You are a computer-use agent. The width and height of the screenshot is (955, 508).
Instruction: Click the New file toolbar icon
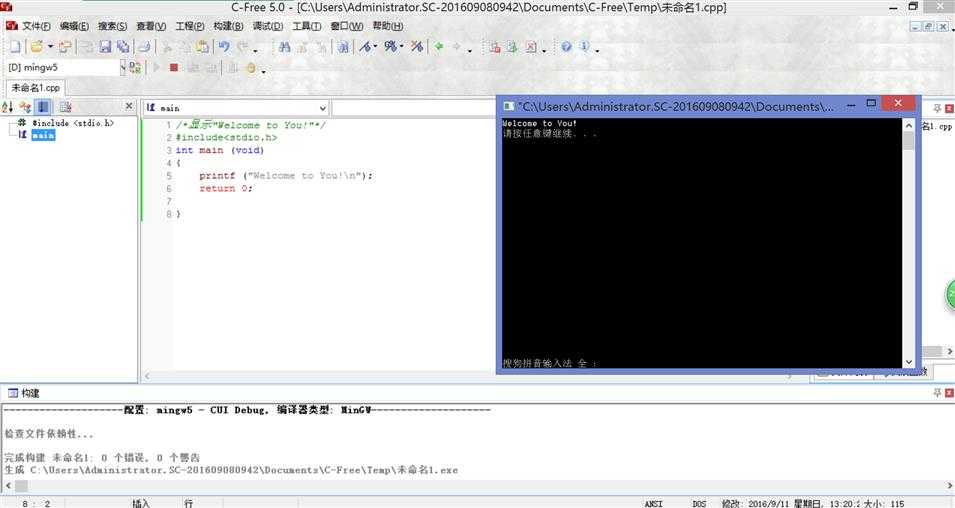(15, 46)
